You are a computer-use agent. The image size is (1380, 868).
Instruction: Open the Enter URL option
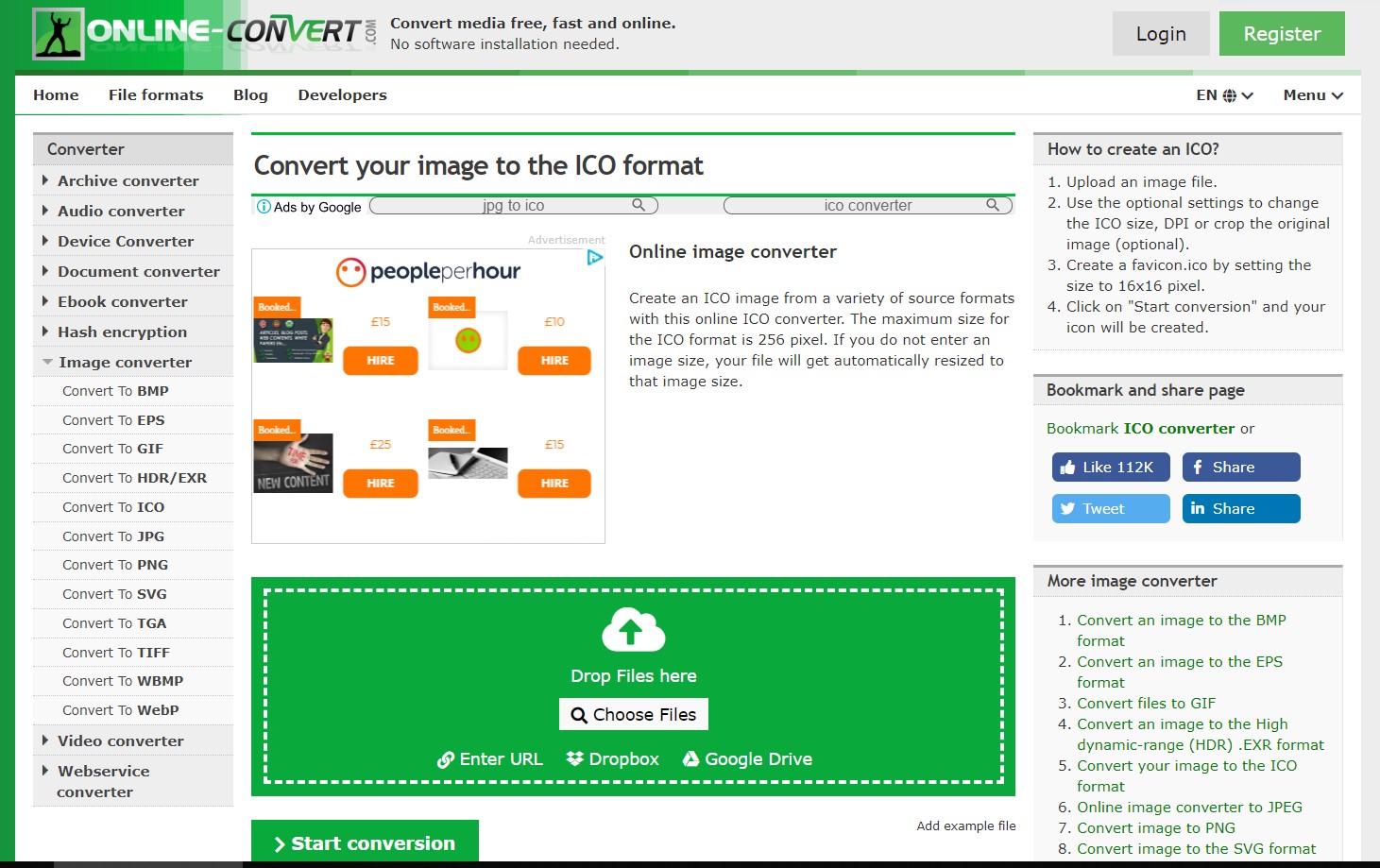[x=490, y=759]
